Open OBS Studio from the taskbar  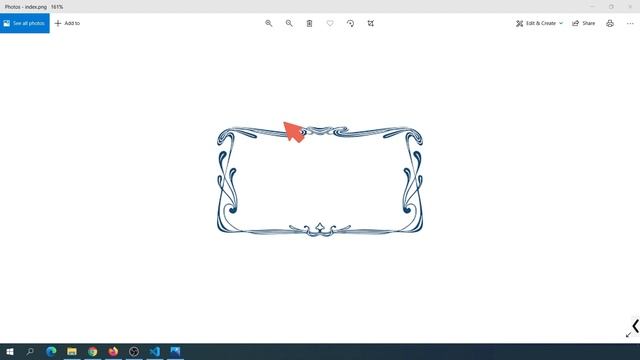click(x=134, y=351)
